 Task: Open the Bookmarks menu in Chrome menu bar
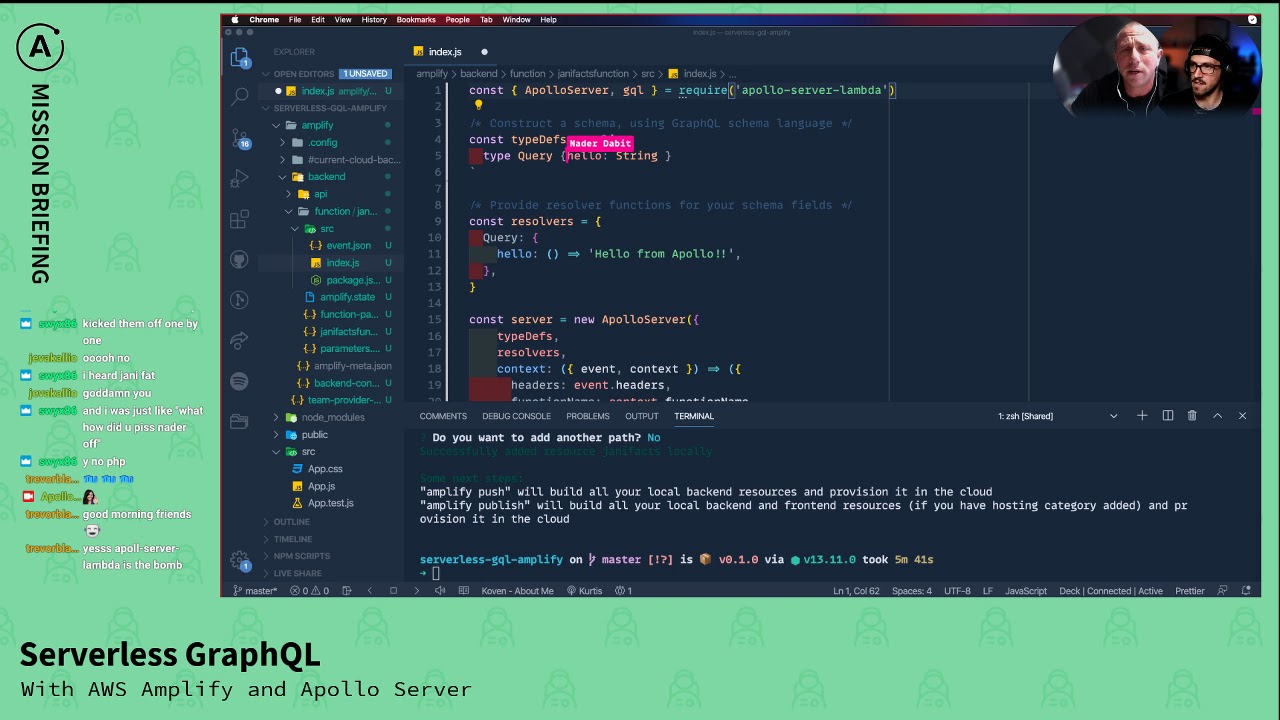416,19
